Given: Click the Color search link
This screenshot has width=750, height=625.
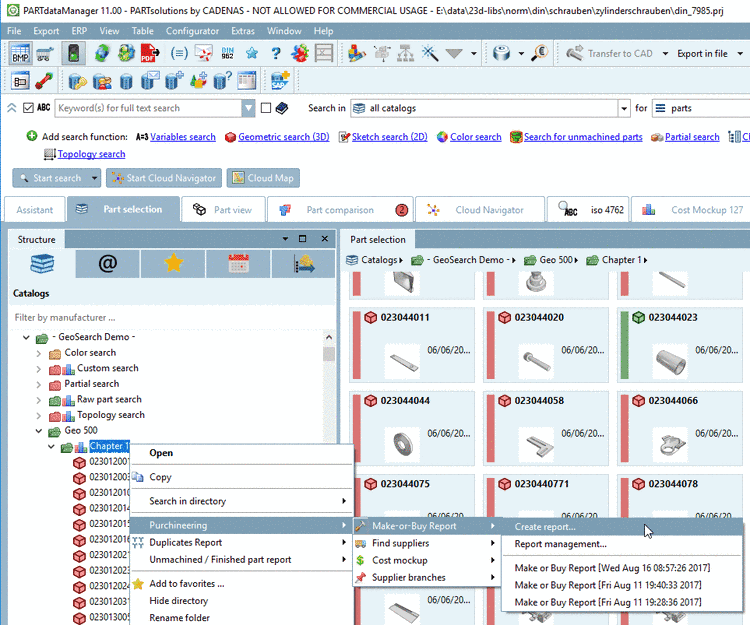Looking at the screenshot, I should pyautogui.click(x=475, y=137).
